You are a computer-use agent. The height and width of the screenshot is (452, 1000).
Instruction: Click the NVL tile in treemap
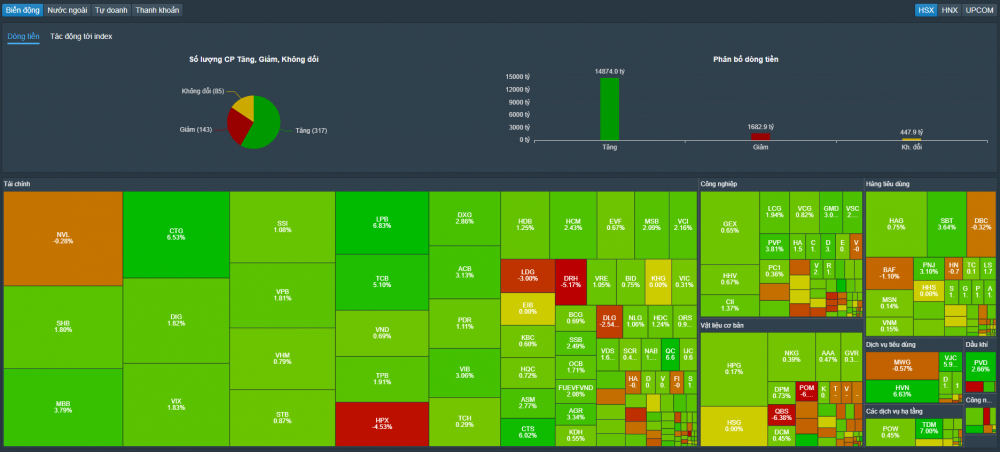[63, 238]
